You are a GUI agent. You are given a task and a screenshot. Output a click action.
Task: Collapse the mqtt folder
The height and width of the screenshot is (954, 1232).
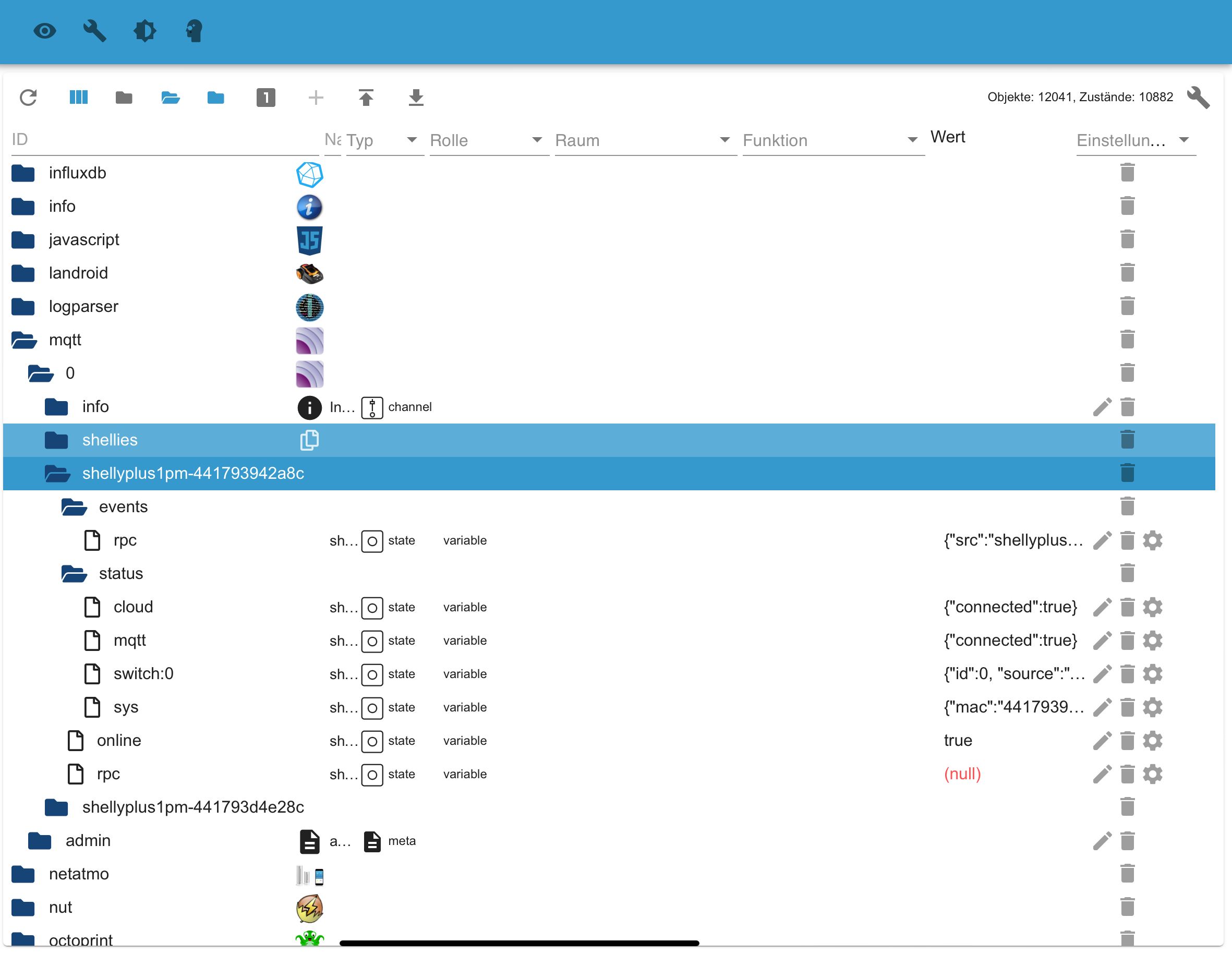(25, 340)
